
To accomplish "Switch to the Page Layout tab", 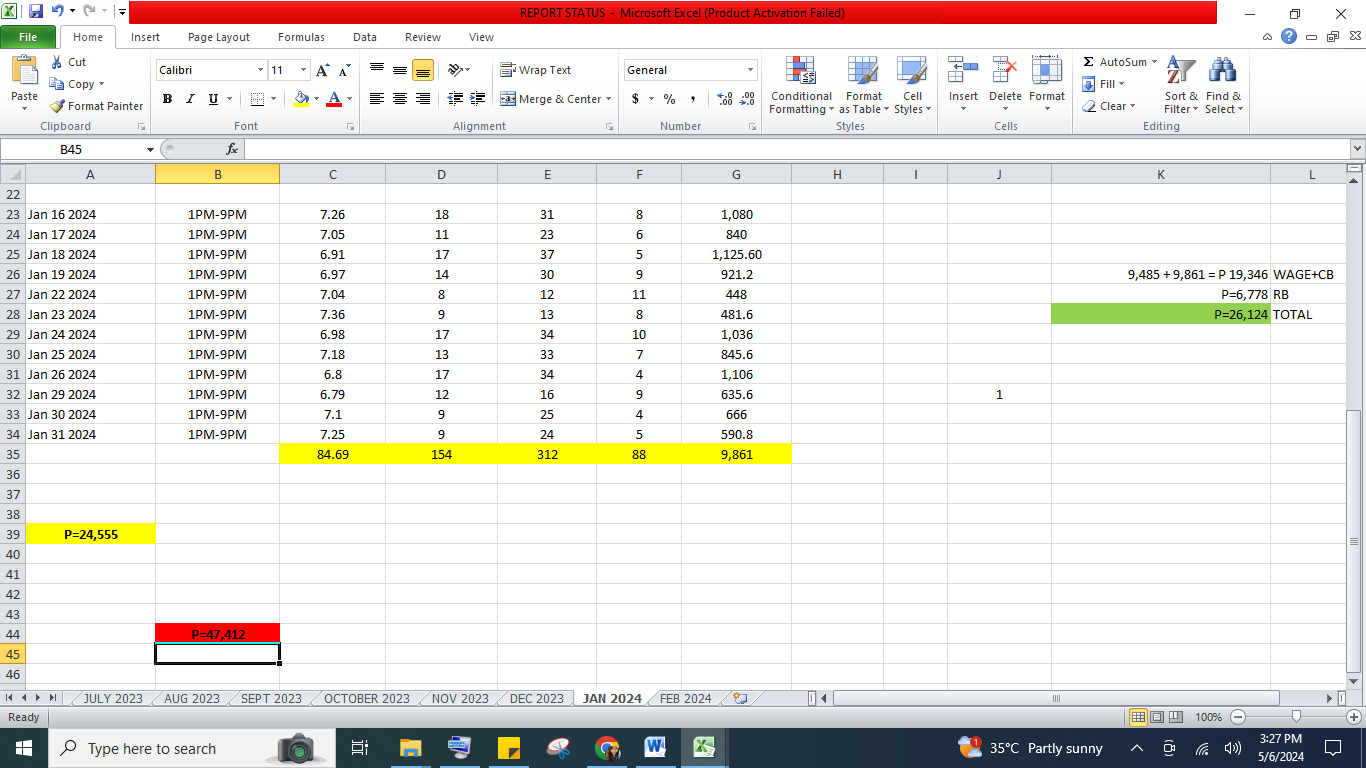I will coord(219,37).
